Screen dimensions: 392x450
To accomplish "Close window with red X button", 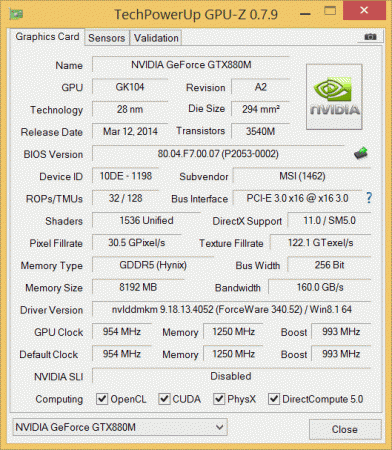I will pyautogui.click(x=364, y=11).
